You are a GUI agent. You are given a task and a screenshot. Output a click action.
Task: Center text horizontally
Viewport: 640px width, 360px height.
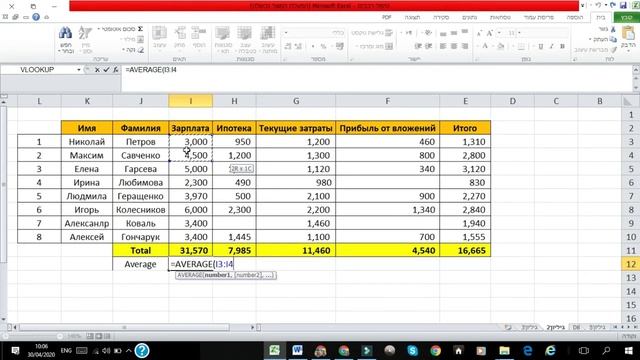454,47
